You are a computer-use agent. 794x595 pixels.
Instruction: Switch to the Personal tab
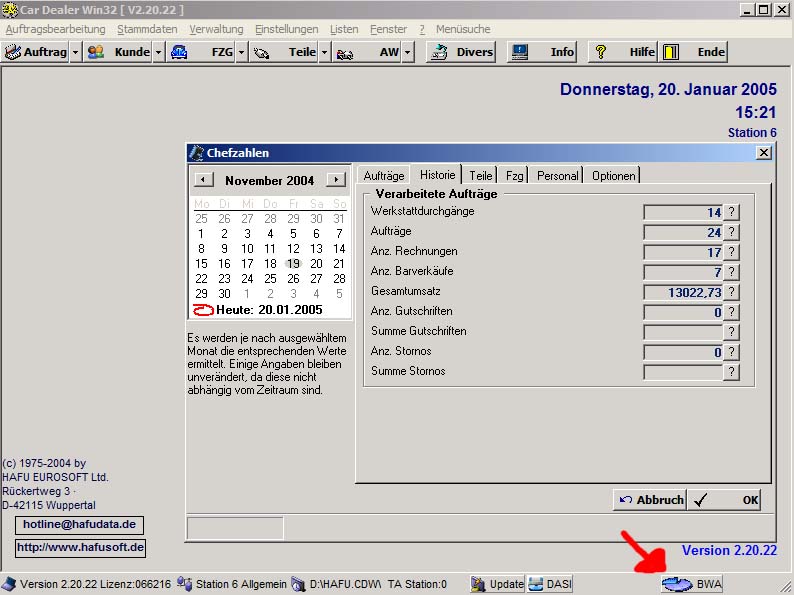[557, 176]
